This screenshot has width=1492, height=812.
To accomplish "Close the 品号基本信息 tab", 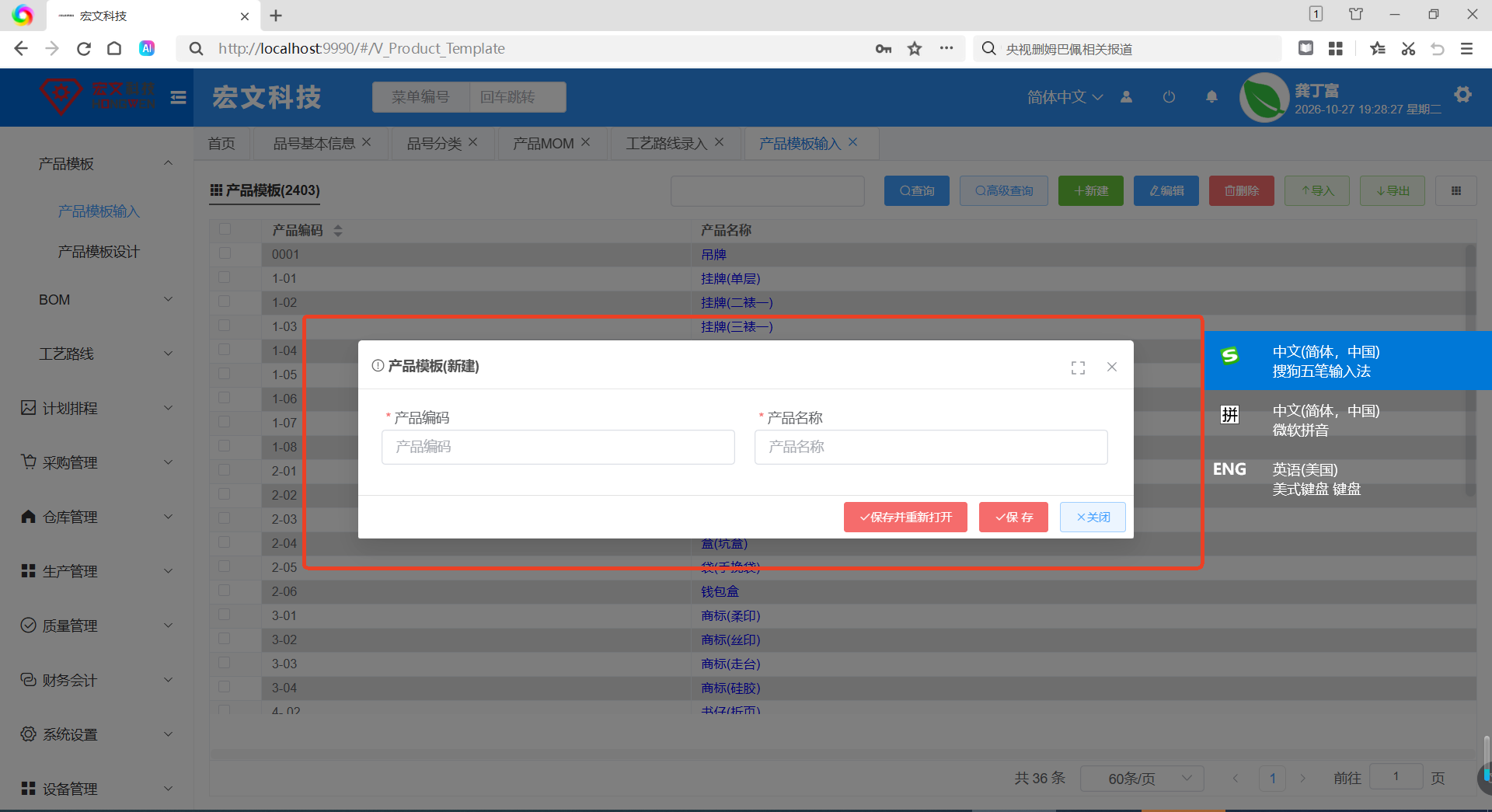I will (367, 142).
